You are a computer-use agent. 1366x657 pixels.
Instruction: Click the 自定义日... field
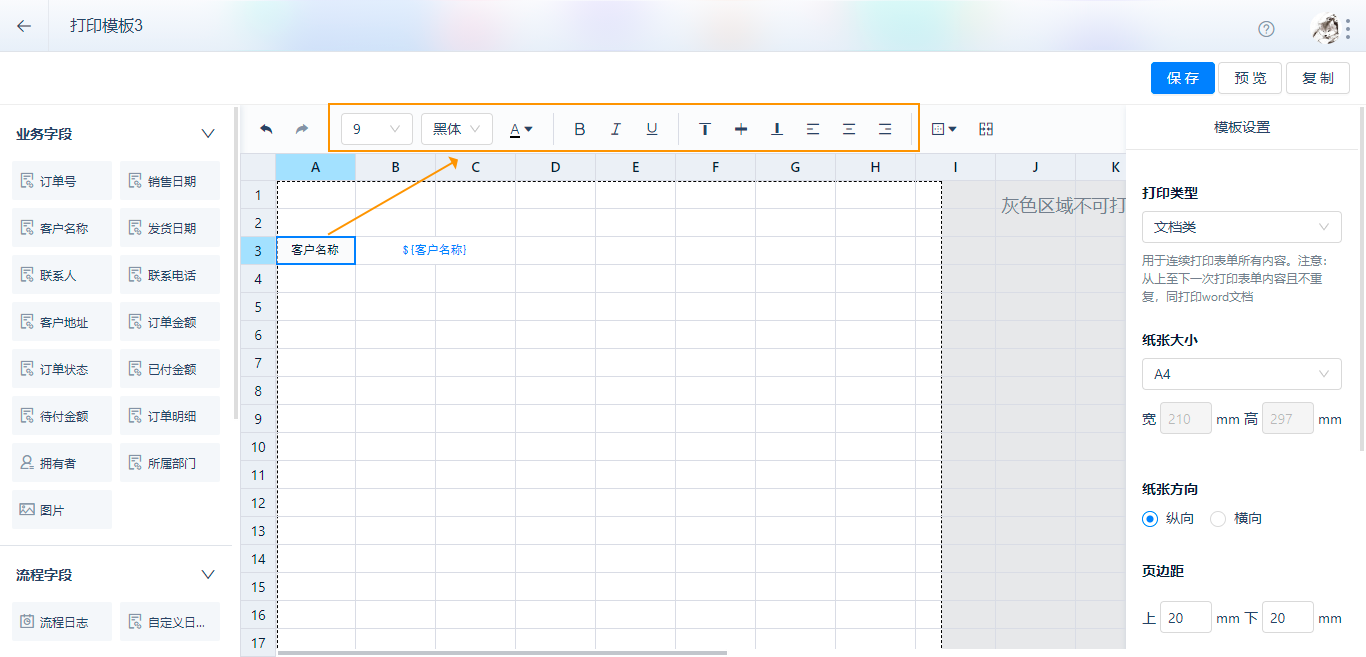170,622
